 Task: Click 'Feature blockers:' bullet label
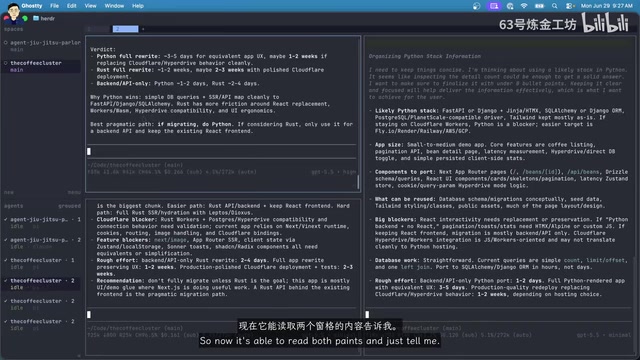click(124, 240)
